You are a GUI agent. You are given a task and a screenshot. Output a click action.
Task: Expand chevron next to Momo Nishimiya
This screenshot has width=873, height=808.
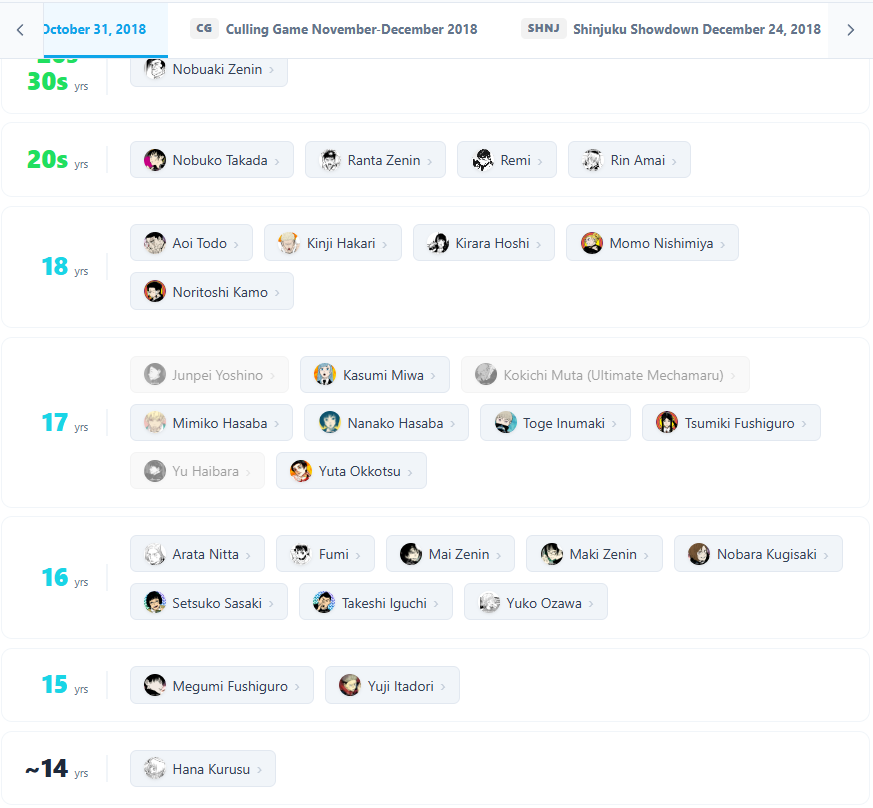click(x=723, y=244)
